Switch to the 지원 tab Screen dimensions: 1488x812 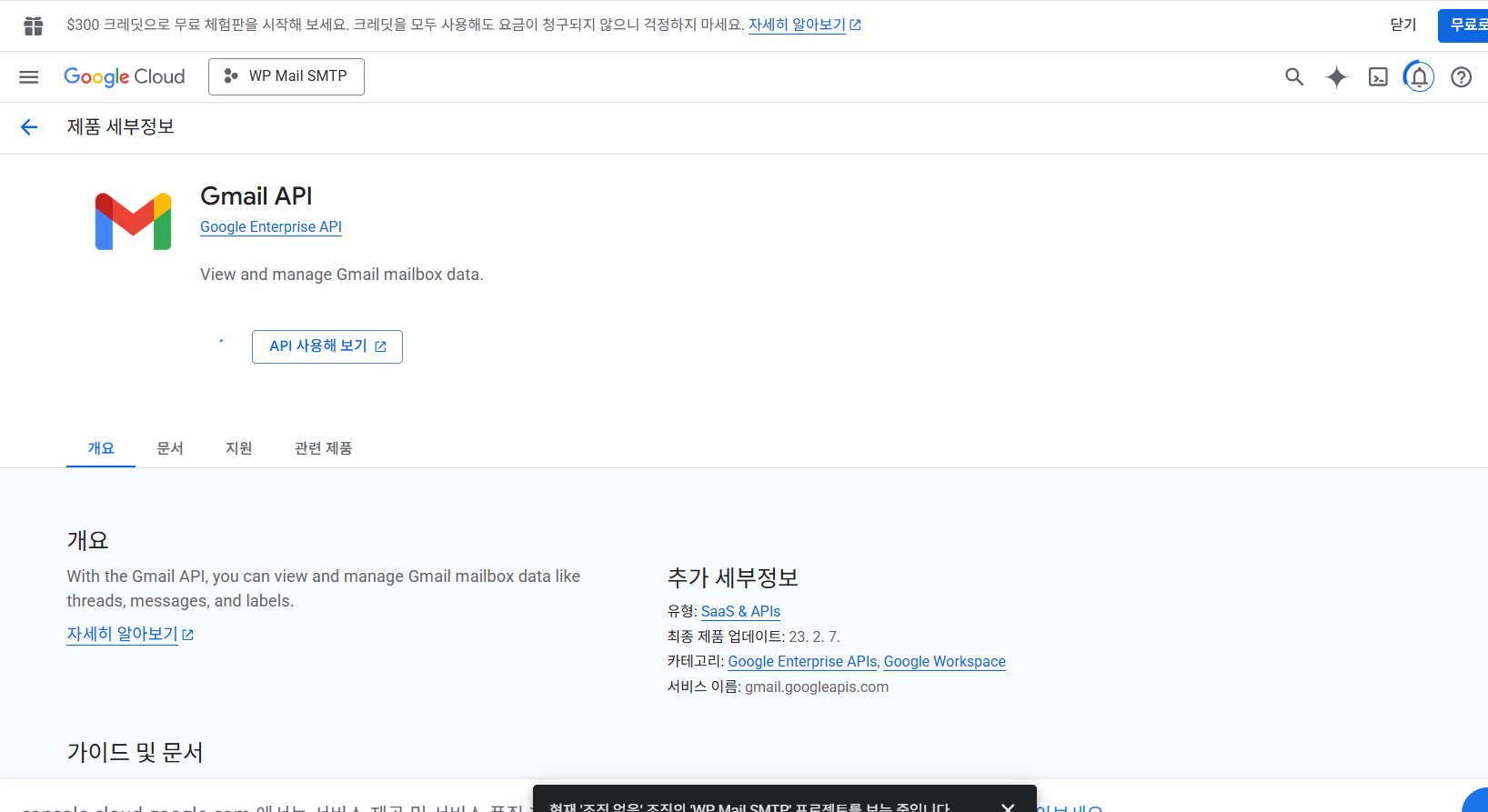[x=239, y=448]
